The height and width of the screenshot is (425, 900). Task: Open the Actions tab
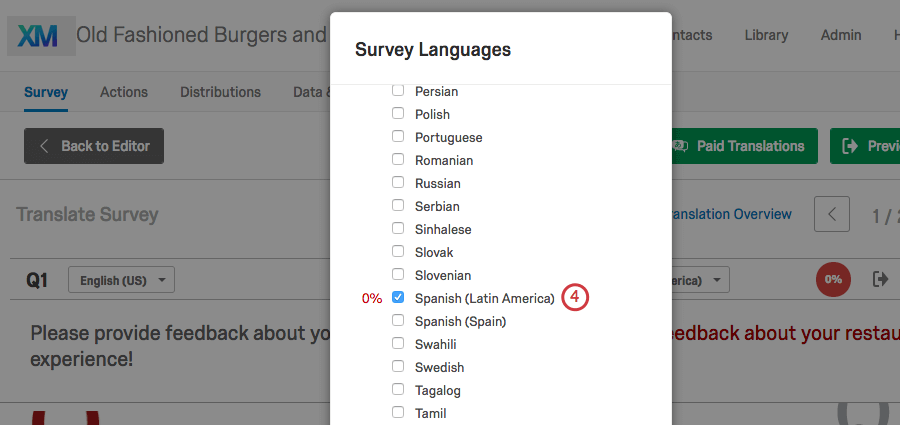(x=124, y=92)
